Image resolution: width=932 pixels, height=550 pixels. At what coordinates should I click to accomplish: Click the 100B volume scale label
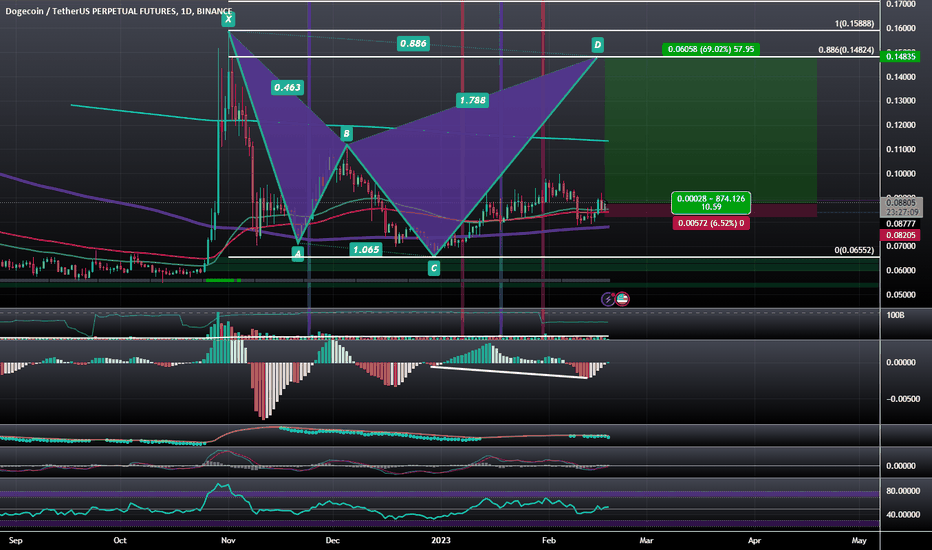[895, 315]
